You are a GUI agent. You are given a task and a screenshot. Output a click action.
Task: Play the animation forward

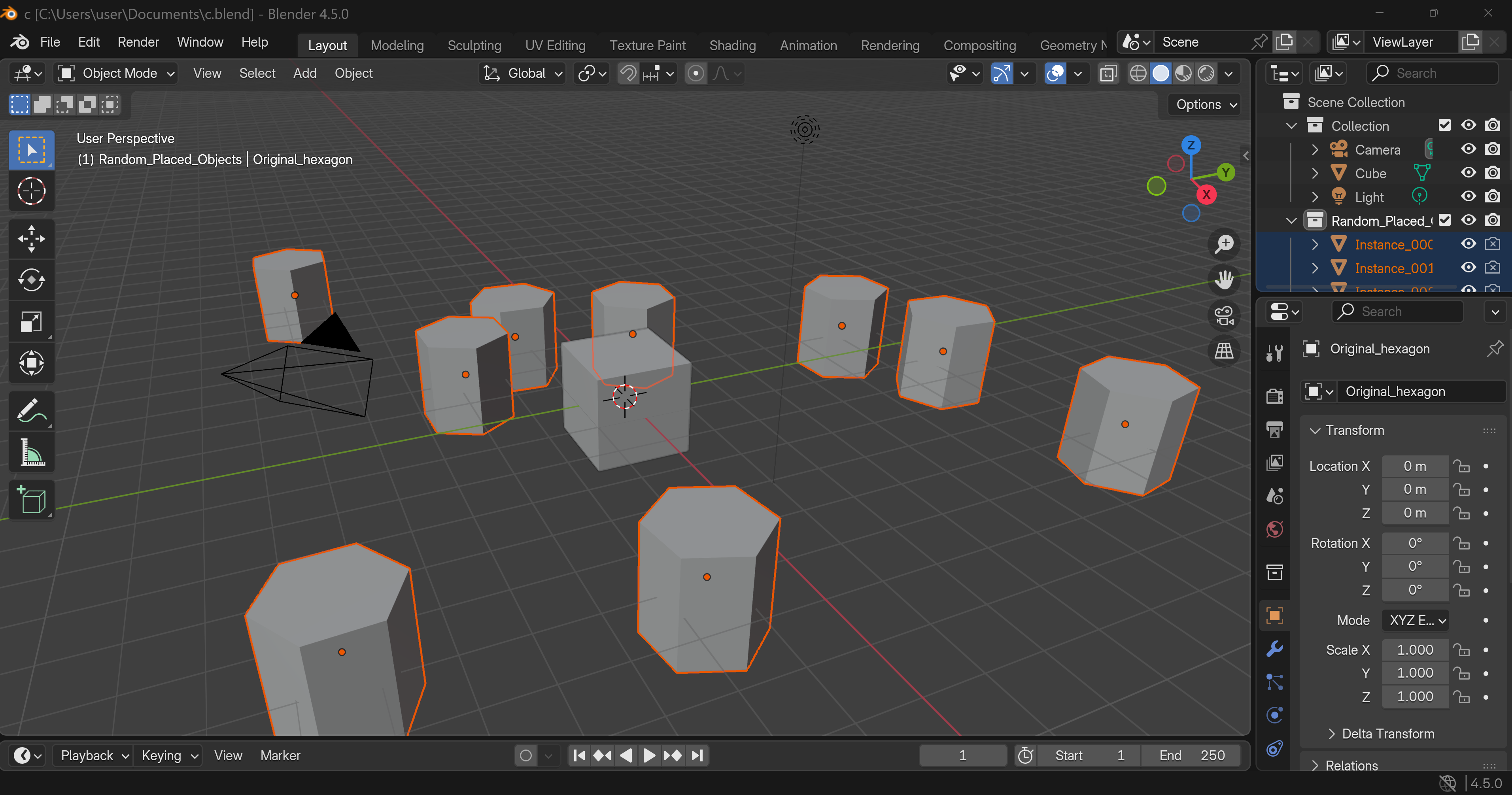[x=648, y=755]
